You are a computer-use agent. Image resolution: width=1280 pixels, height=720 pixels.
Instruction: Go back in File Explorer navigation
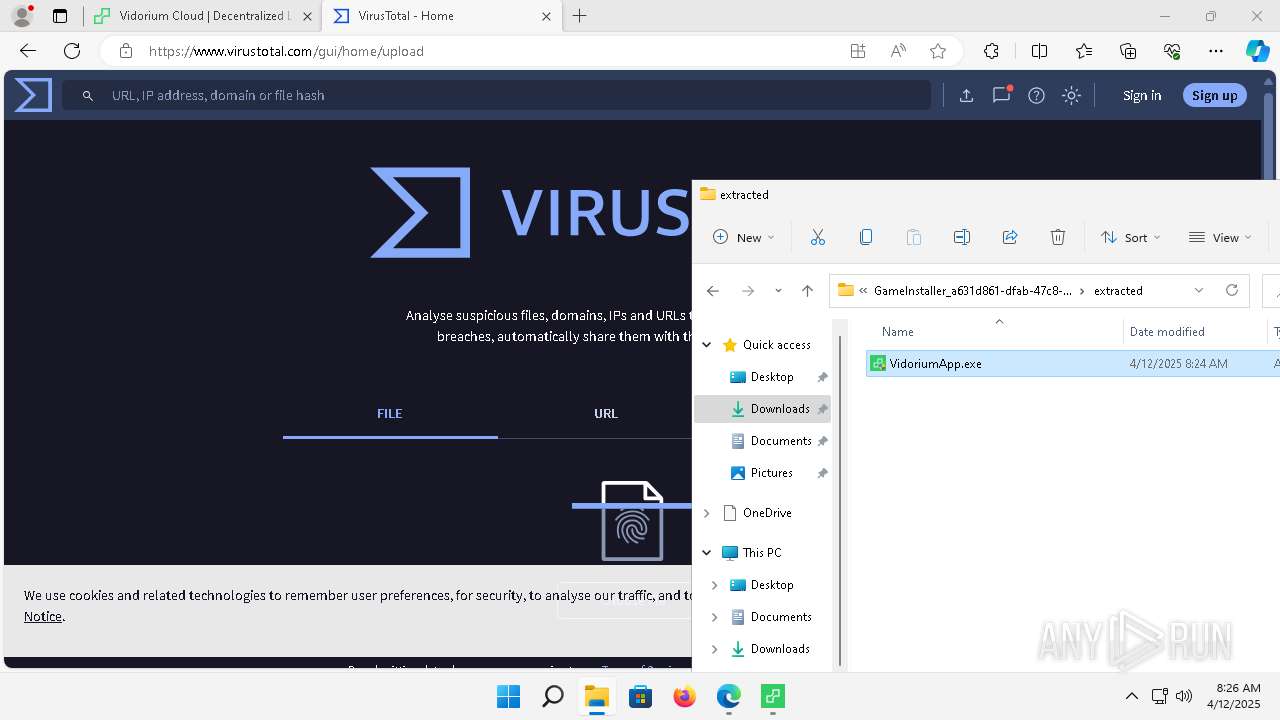tap(712, 291)
